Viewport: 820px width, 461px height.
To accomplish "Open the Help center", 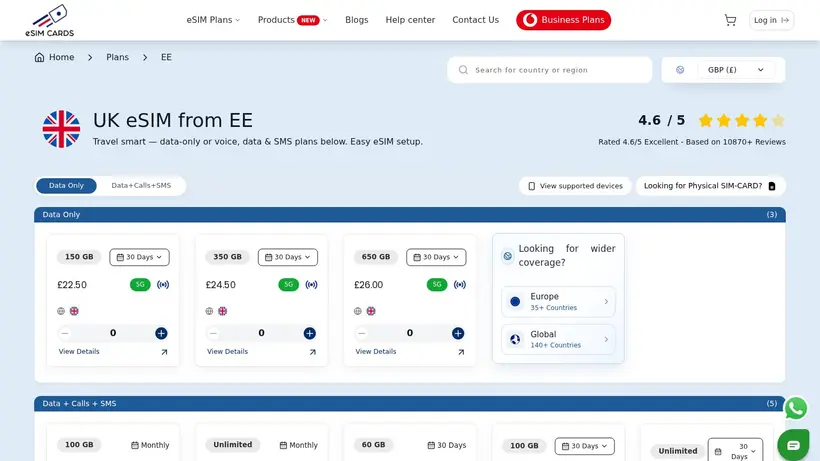I will tap(410, 20).
